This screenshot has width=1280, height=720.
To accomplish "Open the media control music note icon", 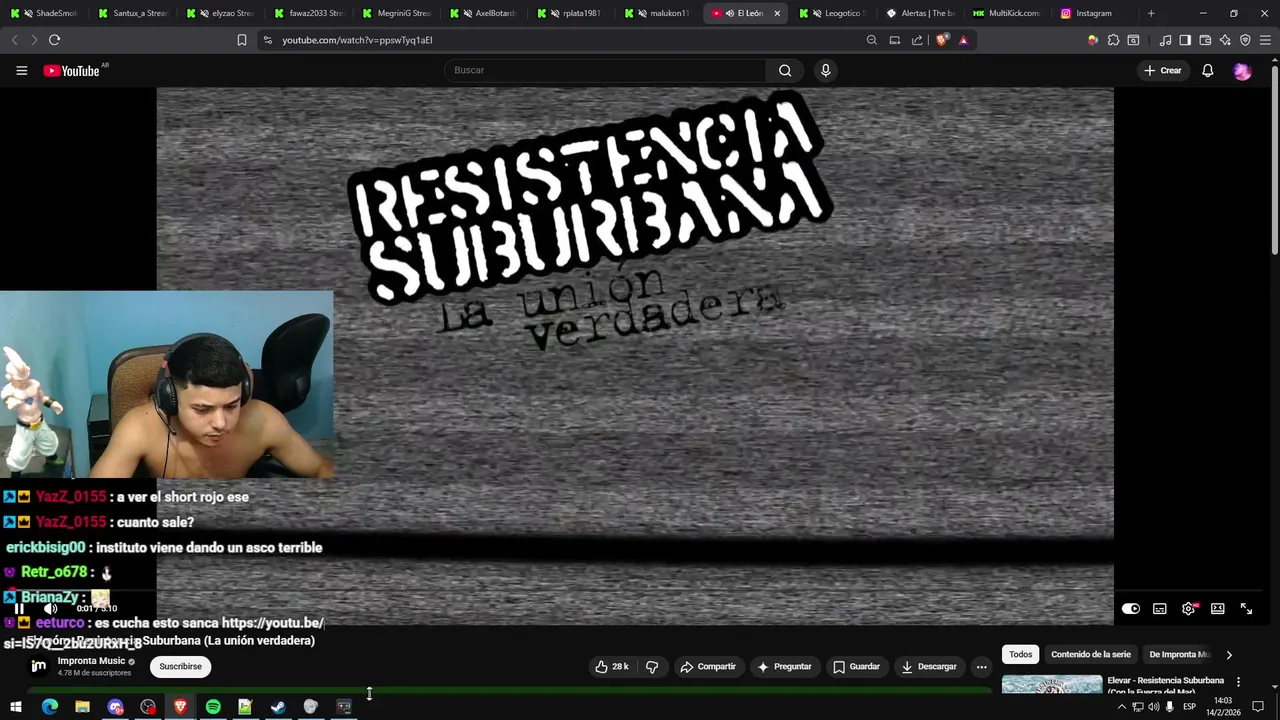I will pos(1165,40).
